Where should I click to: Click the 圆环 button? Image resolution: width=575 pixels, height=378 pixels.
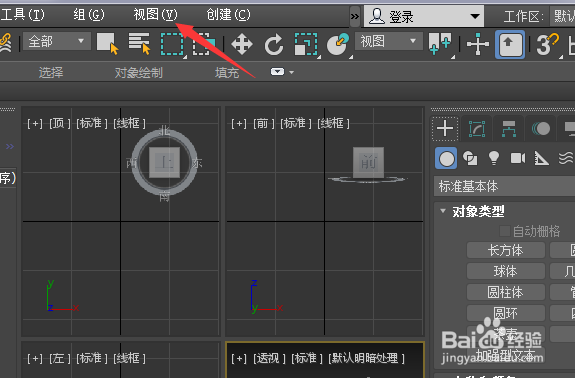click(x=506, y=313)
